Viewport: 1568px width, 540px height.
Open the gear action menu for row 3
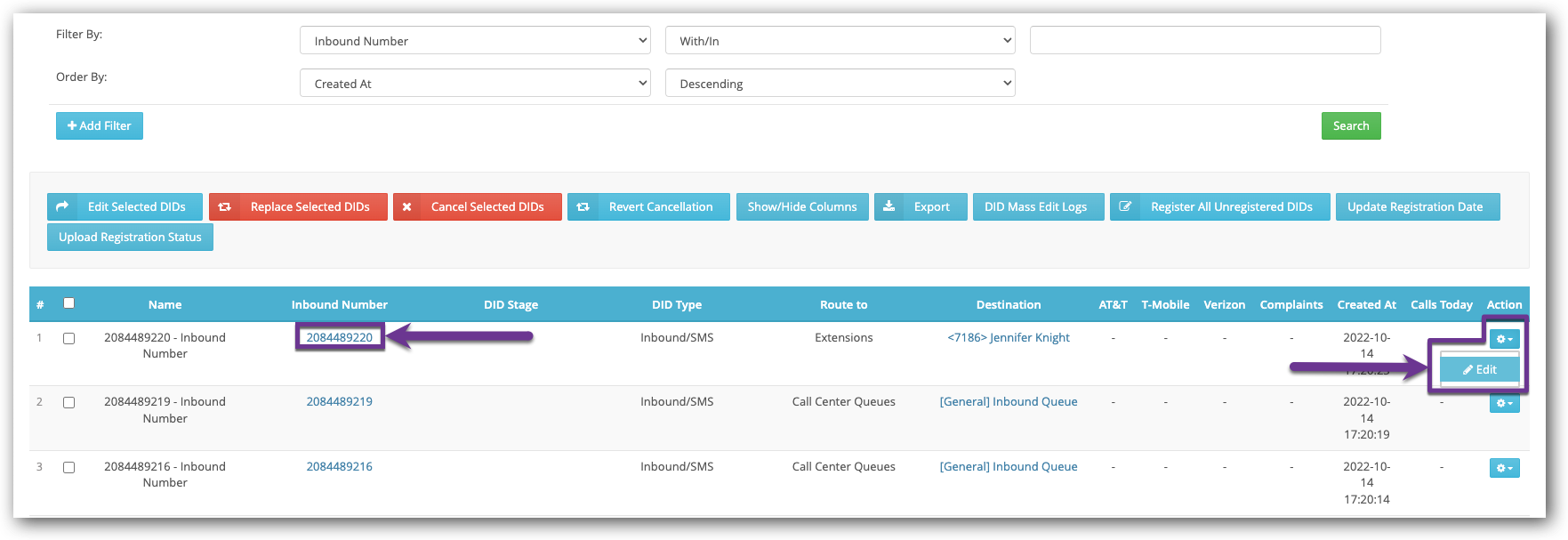[x=1504, y=468]
